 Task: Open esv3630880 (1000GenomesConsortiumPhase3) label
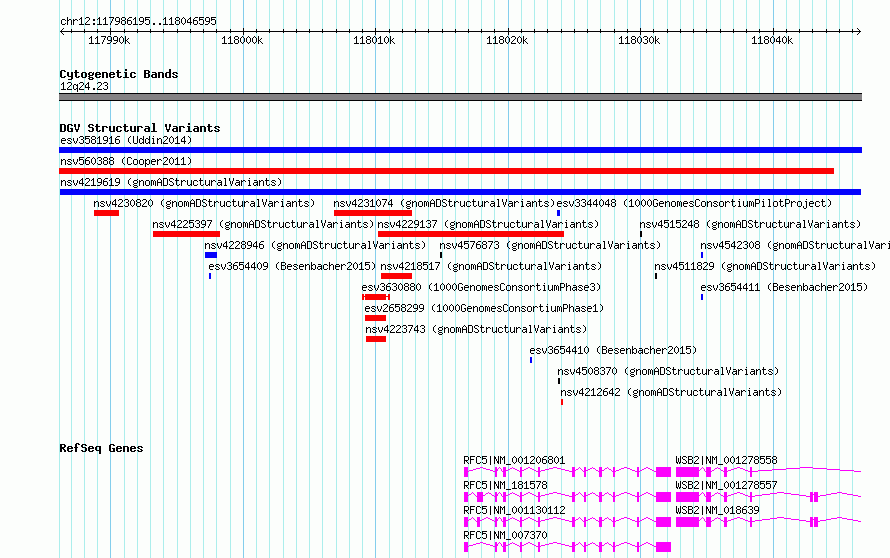coord(481,287)
